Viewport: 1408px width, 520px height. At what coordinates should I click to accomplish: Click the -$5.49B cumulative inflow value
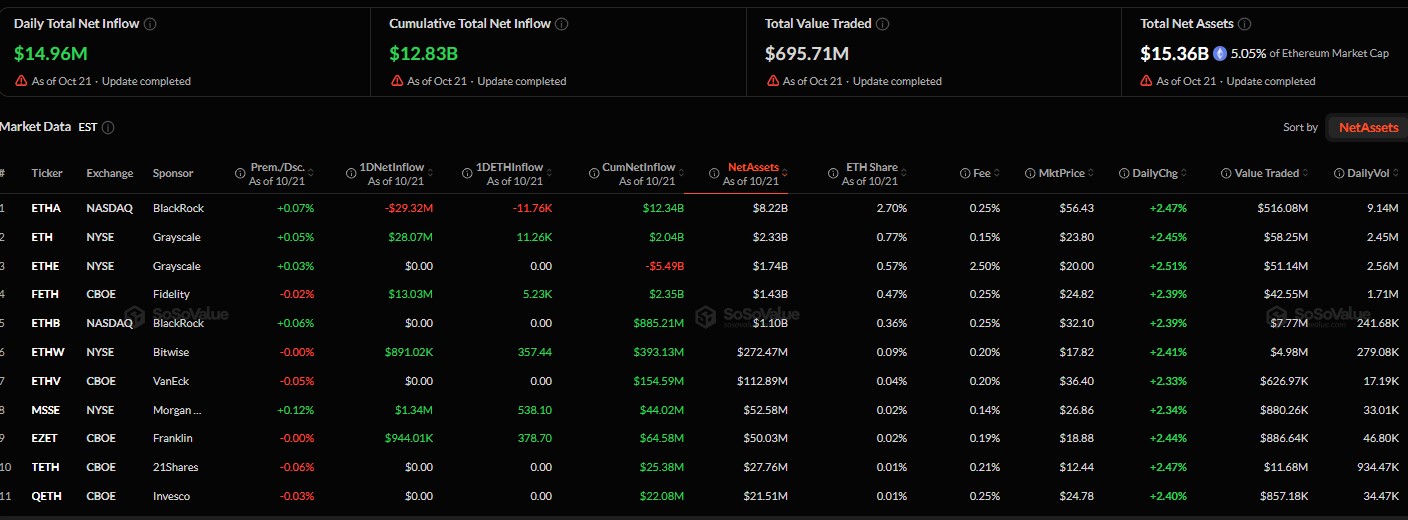[x=663, y=266]
